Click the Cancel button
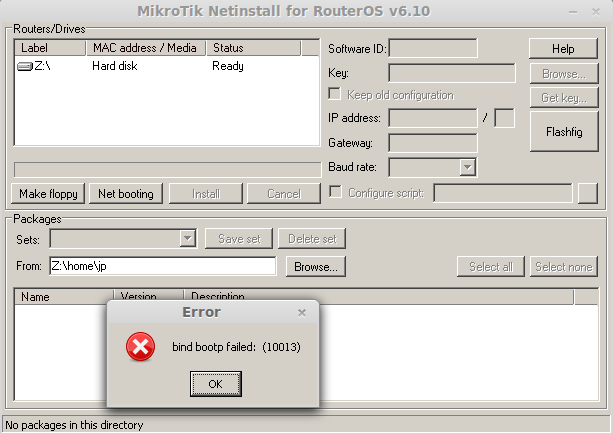 tap(284, 194)
